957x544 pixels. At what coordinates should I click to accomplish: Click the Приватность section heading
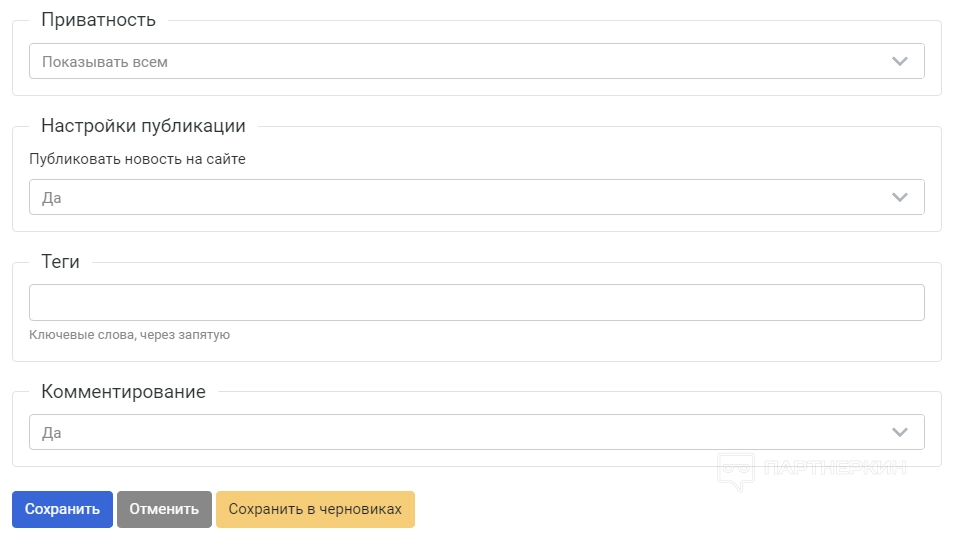(98, 20)
